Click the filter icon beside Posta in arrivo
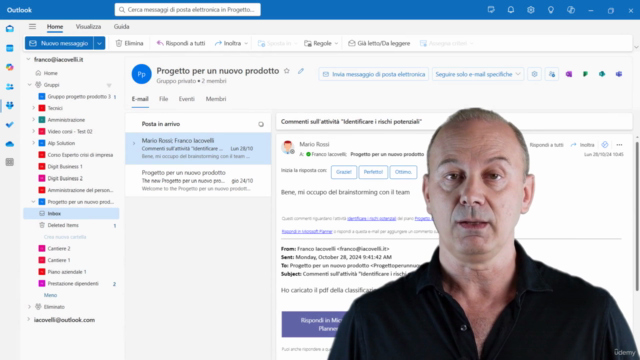 [261, 124]
